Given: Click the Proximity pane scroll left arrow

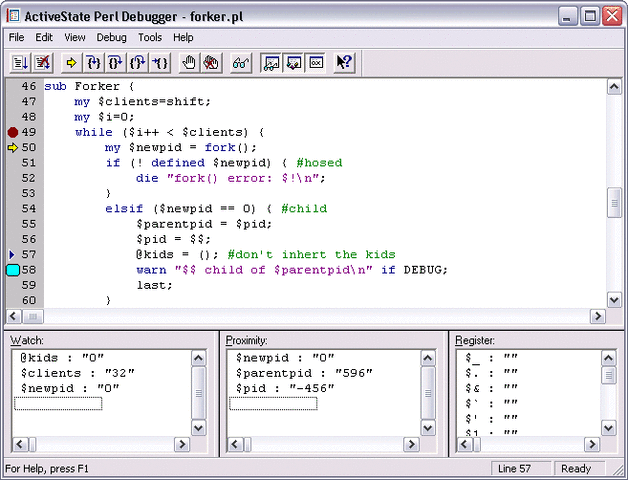Looking at the screenshot, I should 235,444.
